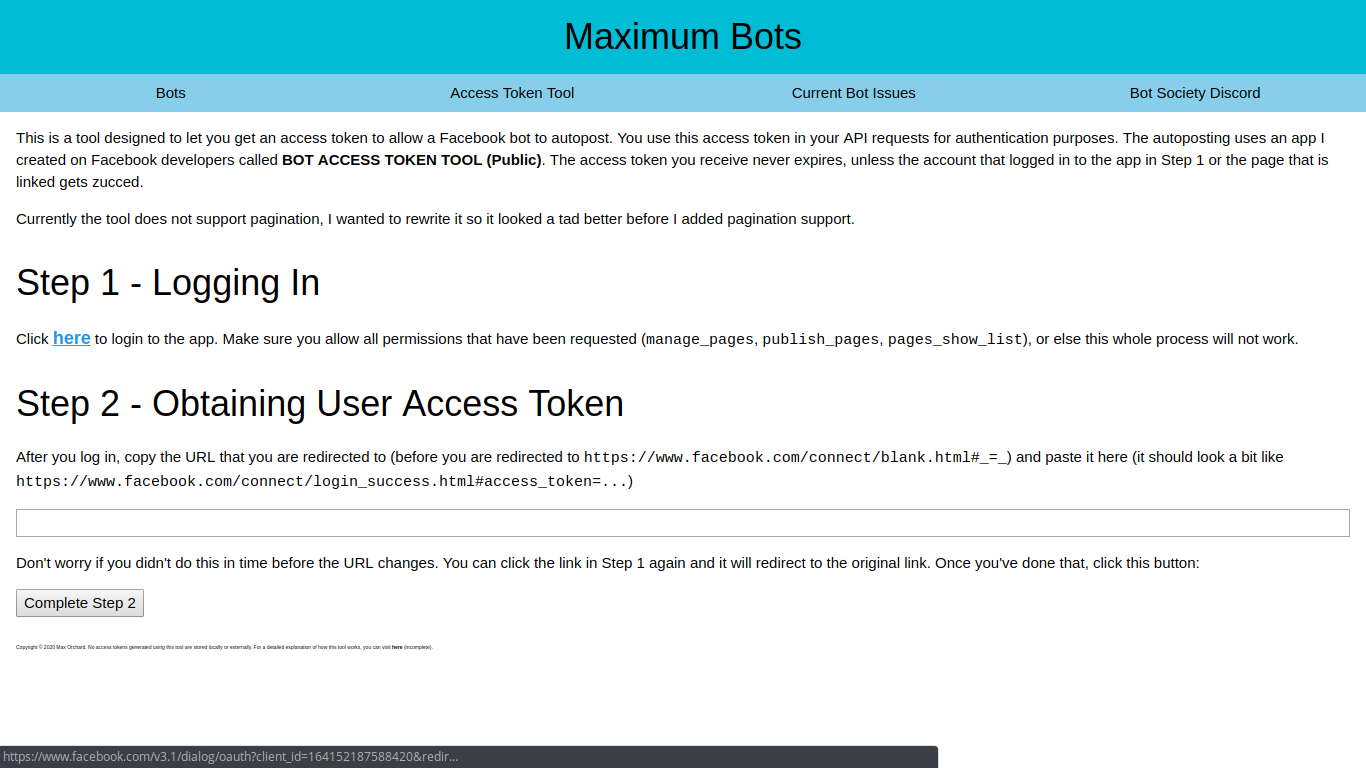1366x768 pixels.
Task: Click the 'here' login link in Step 1
Action: pyautogui.click(x=72, y=338)
